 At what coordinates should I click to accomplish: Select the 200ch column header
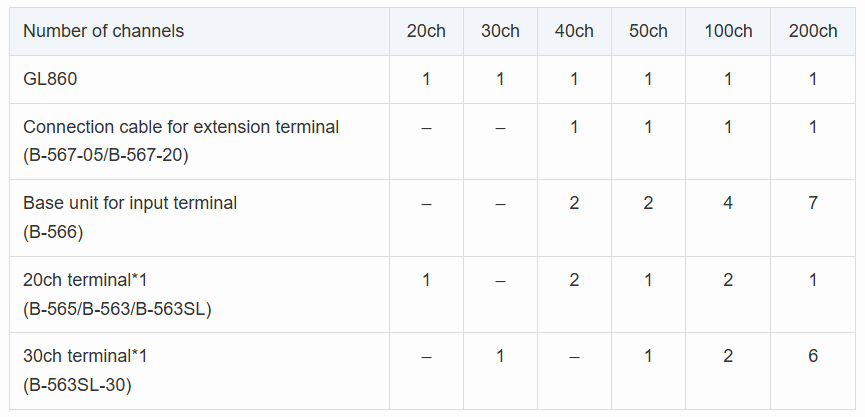(x=813, y=31)
